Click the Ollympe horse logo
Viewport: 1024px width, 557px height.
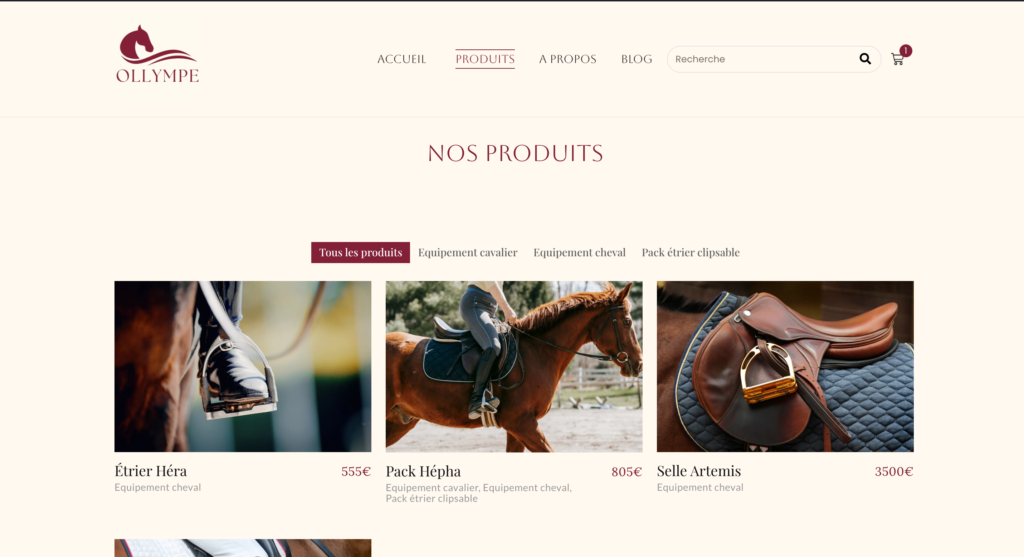coord(157,54)
